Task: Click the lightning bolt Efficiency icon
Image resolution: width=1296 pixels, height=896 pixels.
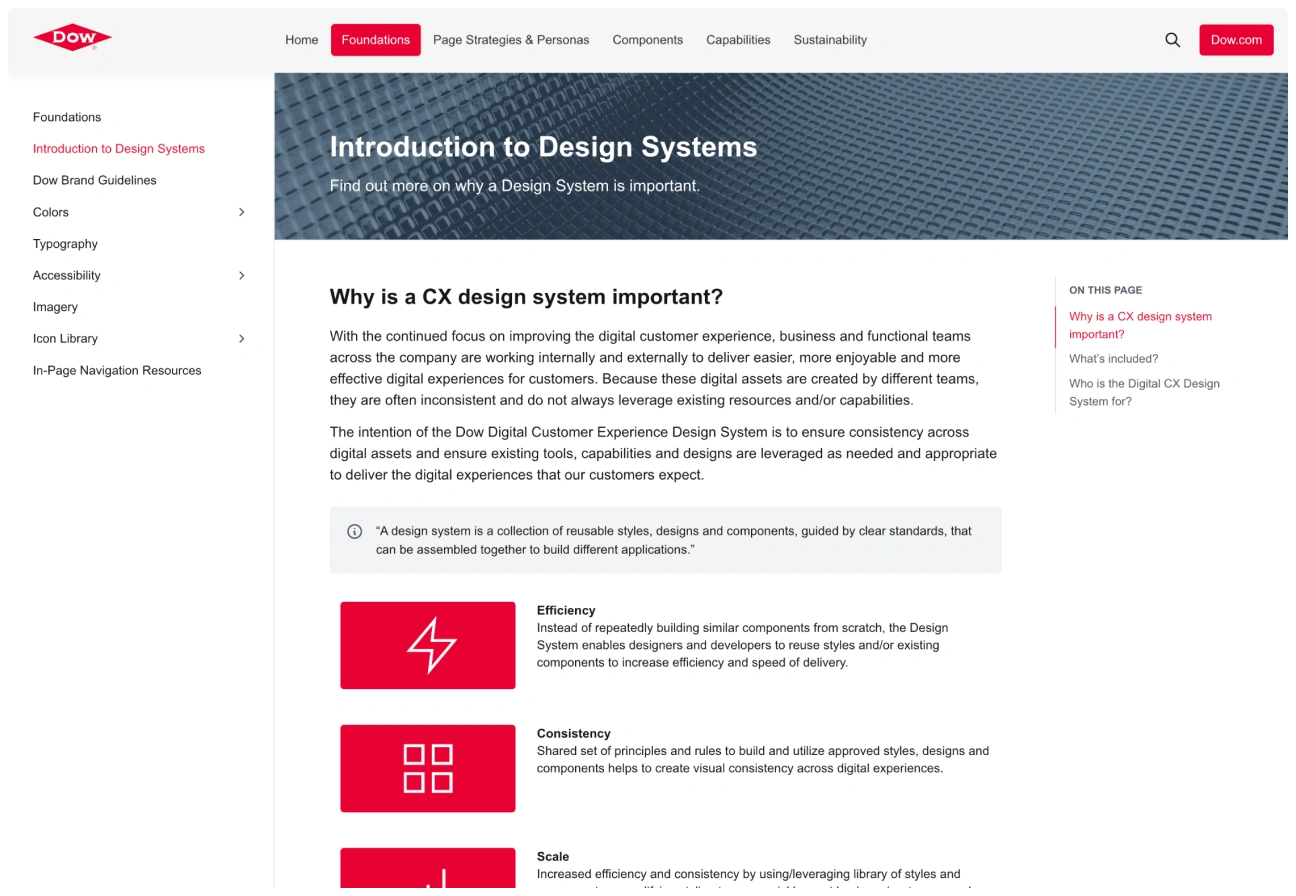Action: click(427, 644)
